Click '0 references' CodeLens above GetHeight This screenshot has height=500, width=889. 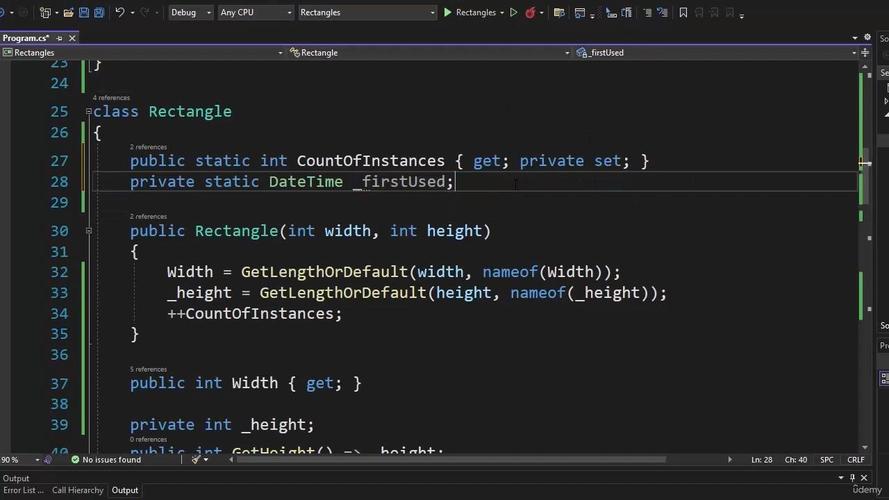pos(148,439)
